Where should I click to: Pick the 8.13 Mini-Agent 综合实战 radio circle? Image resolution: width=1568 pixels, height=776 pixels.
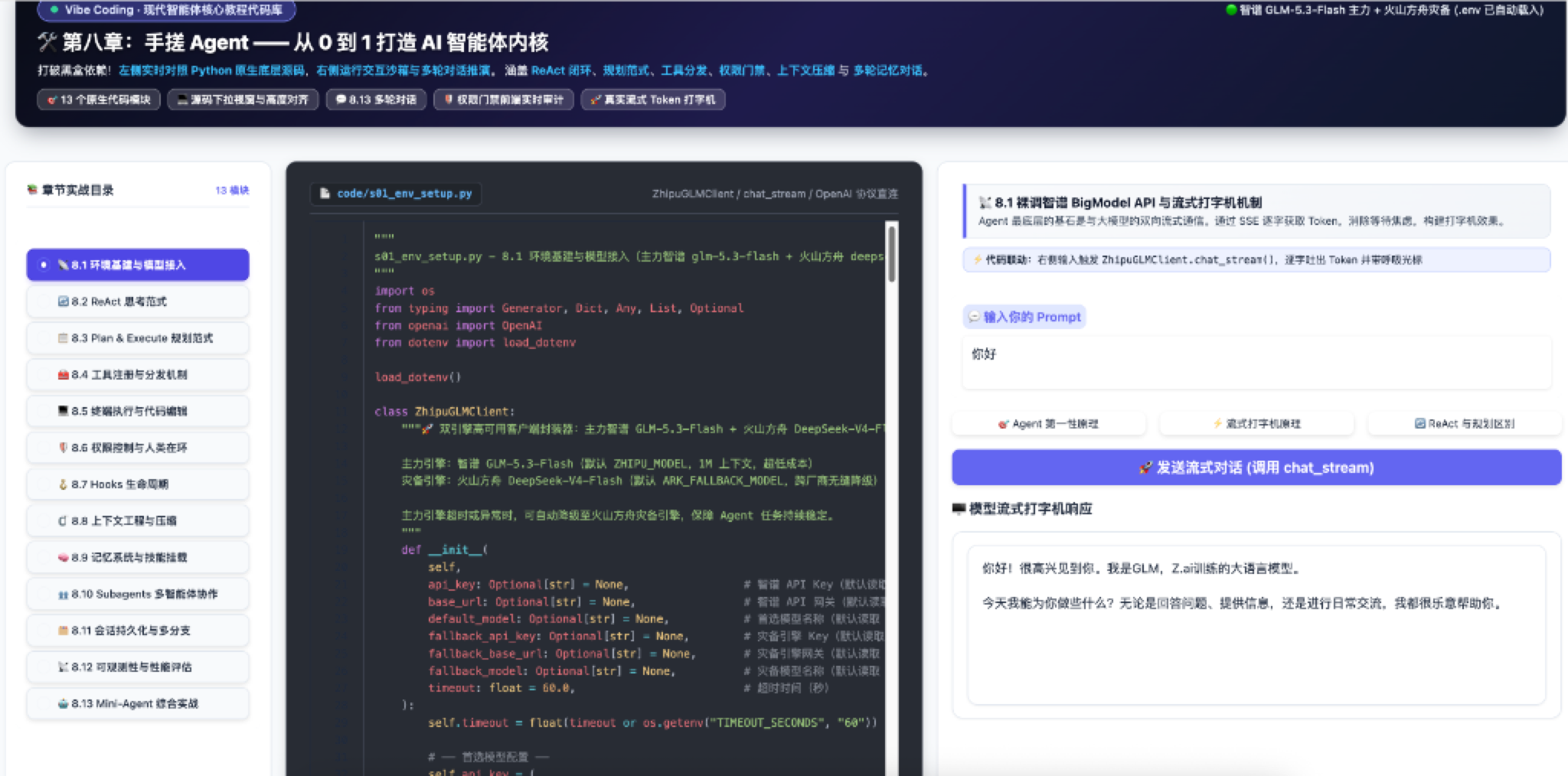coord(44,703)
